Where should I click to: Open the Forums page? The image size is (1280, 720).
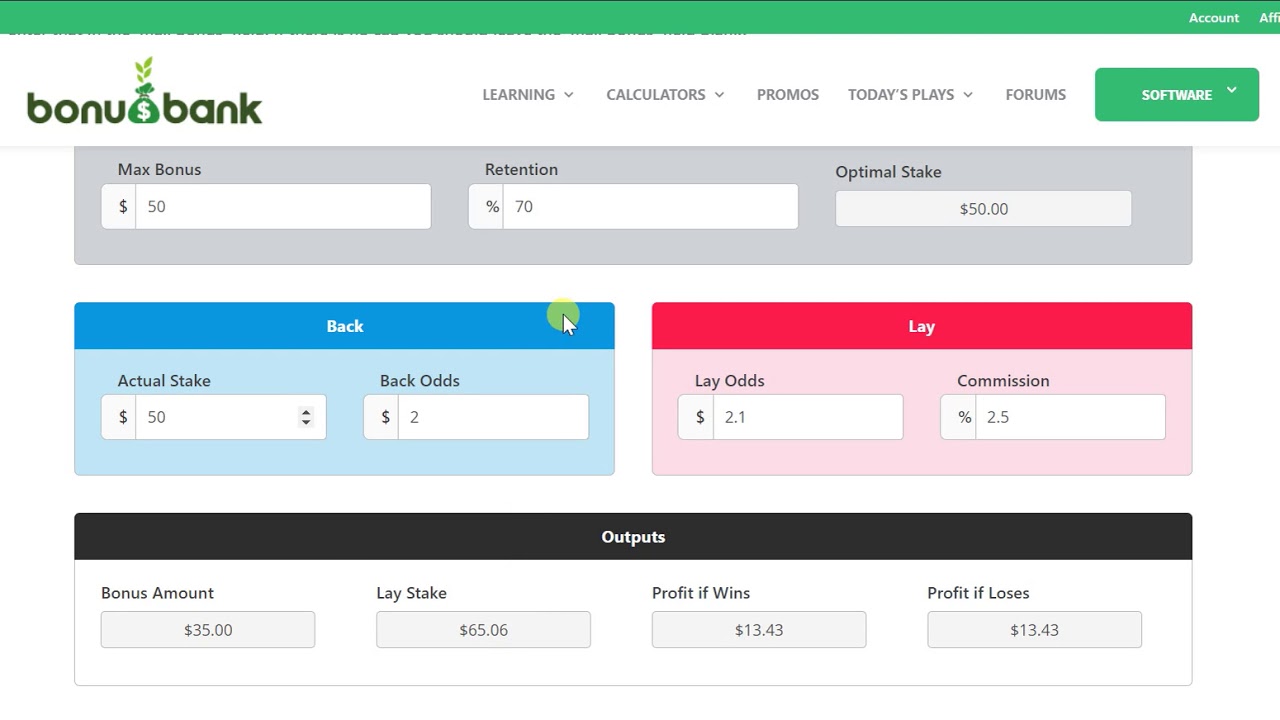tap(1035, 94)
